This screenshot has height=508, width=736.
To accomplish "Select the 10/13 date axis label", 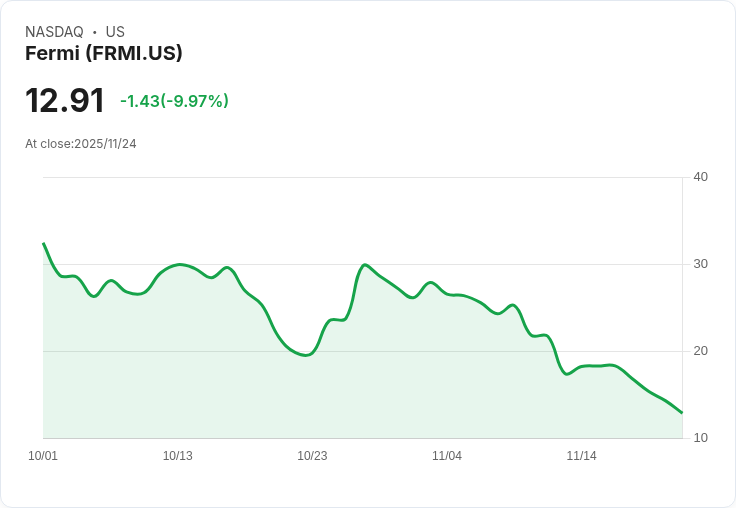I will [x=178, y=456].
